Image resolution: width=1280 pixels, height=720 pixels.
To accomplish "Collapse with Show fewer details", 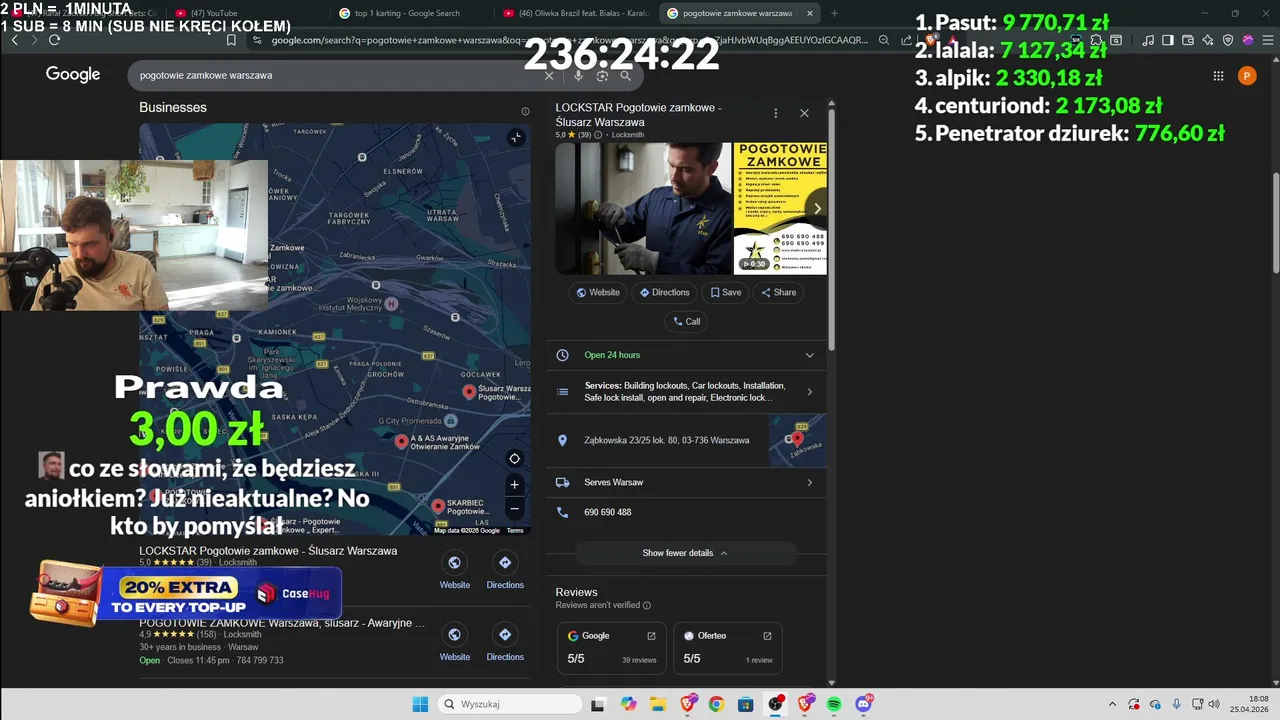I will [685, 553].
